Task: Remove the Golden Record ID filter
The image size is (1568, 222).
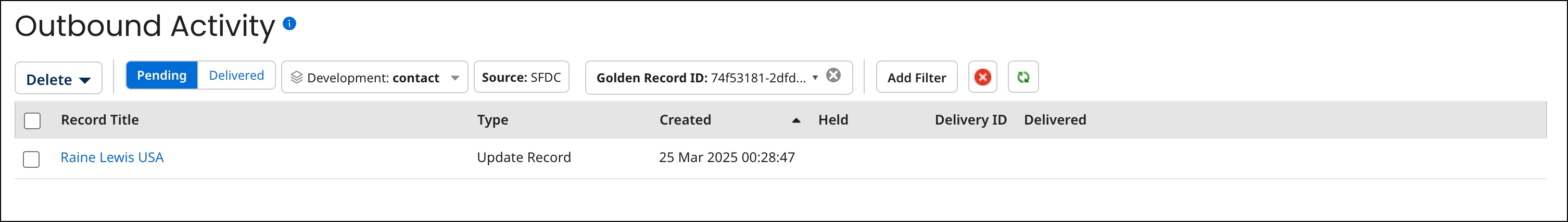Action: pos(833,75)
